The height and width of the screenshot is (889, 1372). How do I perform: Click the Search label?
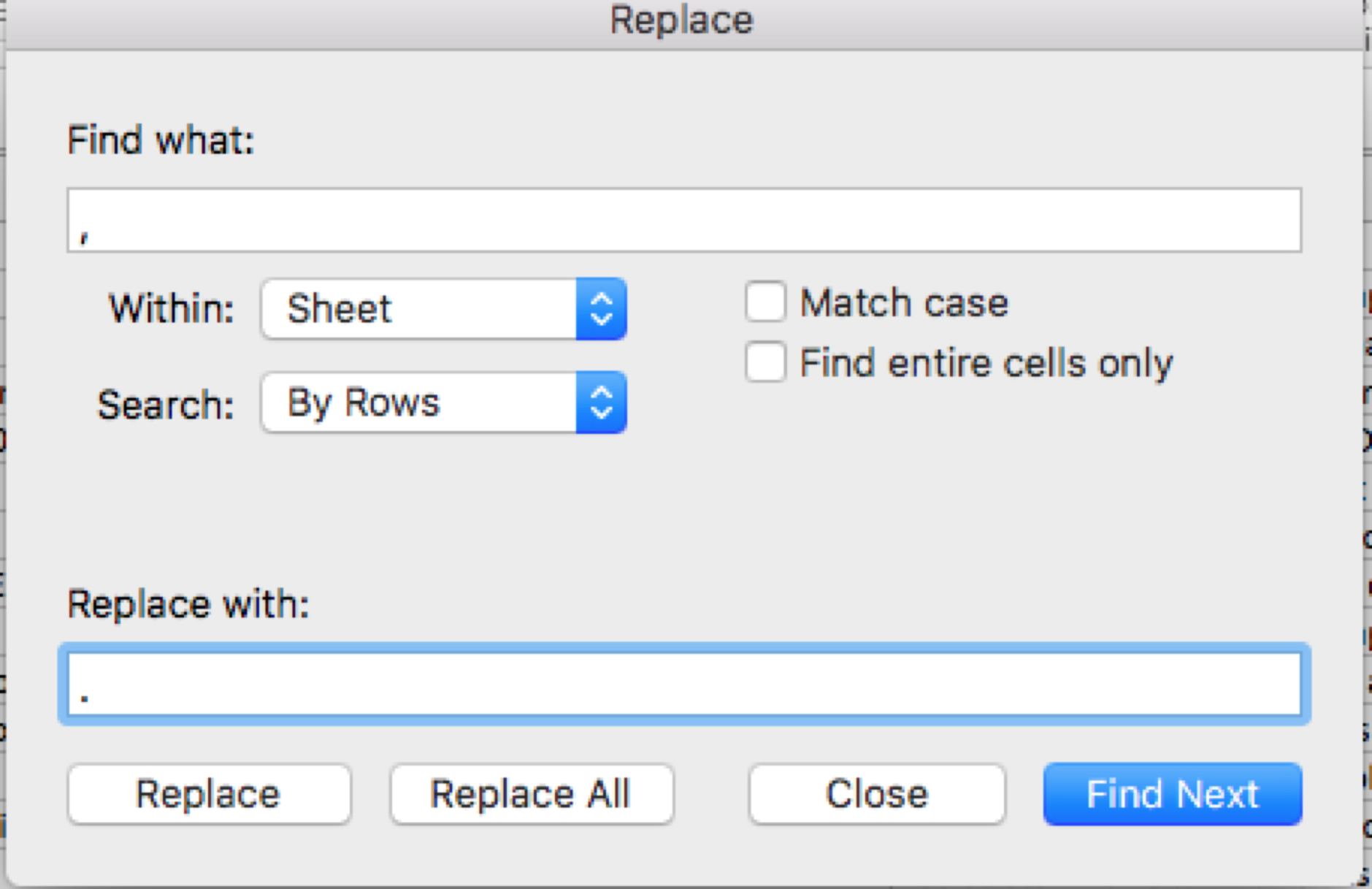tap(166, 404)
